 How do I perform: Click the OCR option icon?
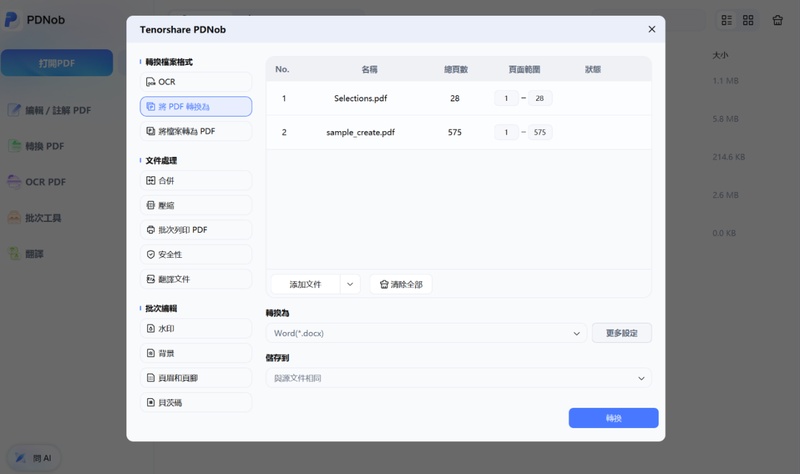tap(151, 82)
